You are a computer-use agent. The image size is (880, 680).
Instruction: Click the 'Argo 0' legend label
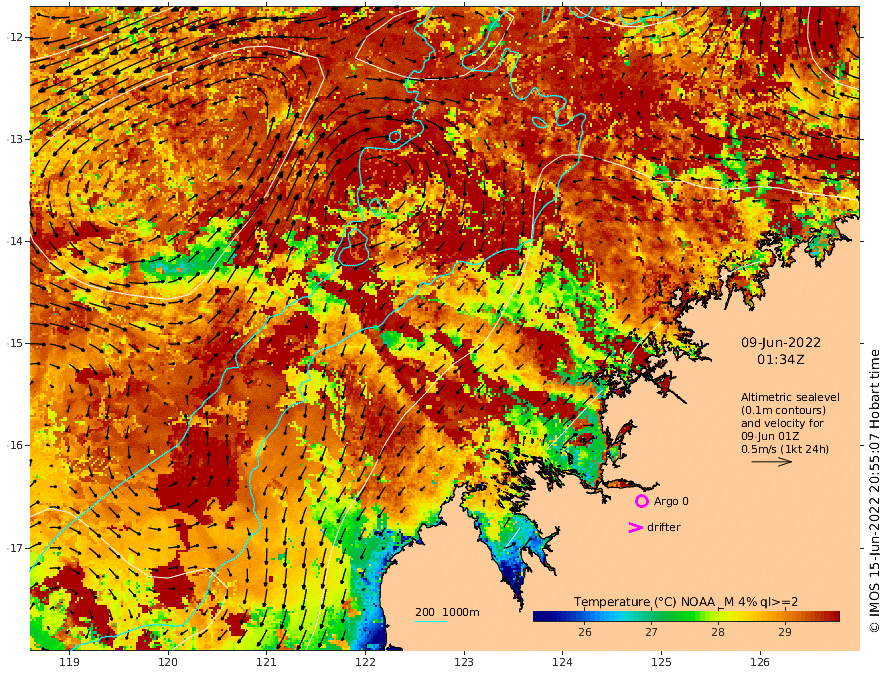[671, 501]
